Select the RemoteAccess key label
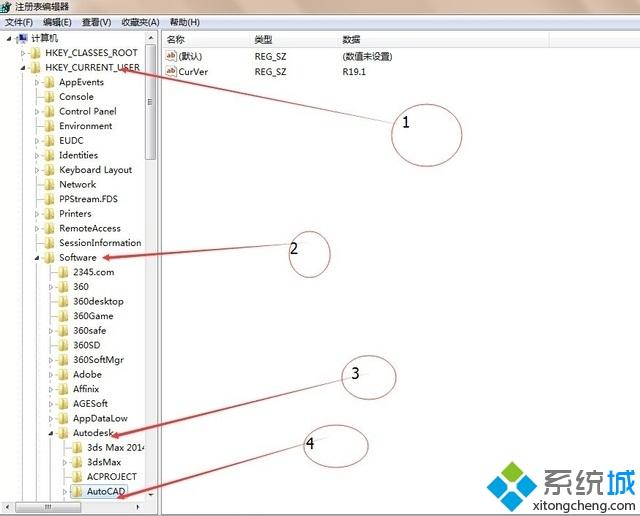 coord(90,229)
